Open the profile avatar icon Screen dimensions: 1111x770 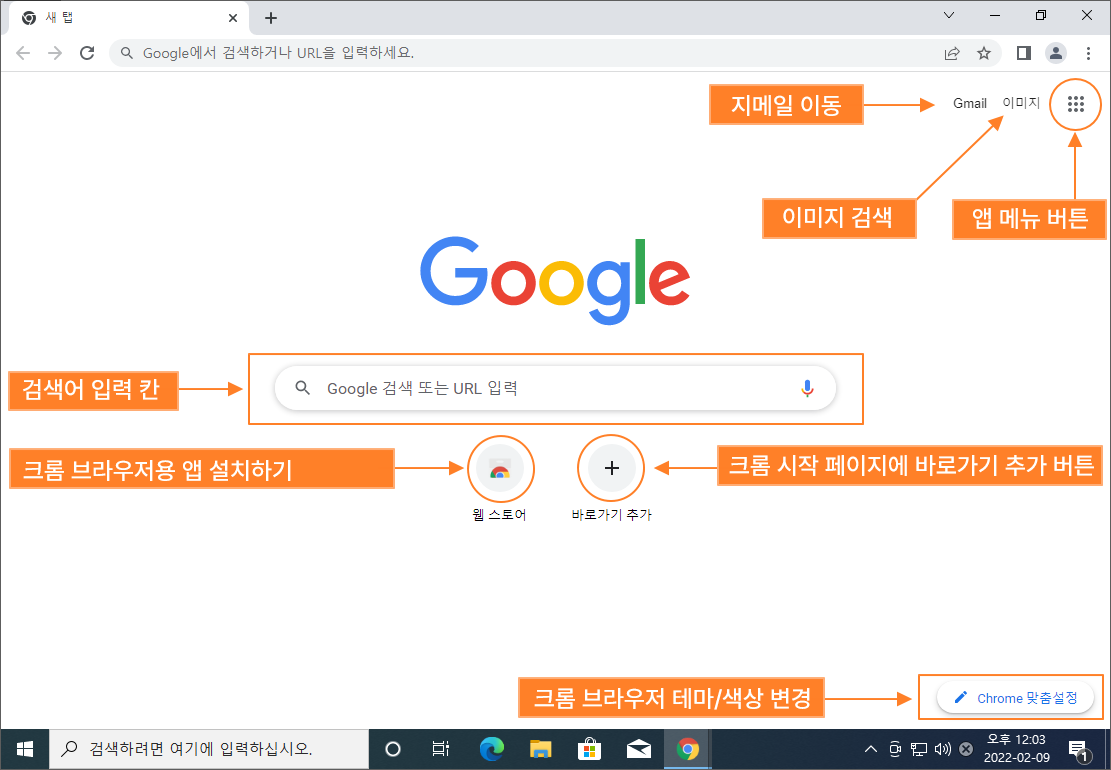[x=1056, y=53]
